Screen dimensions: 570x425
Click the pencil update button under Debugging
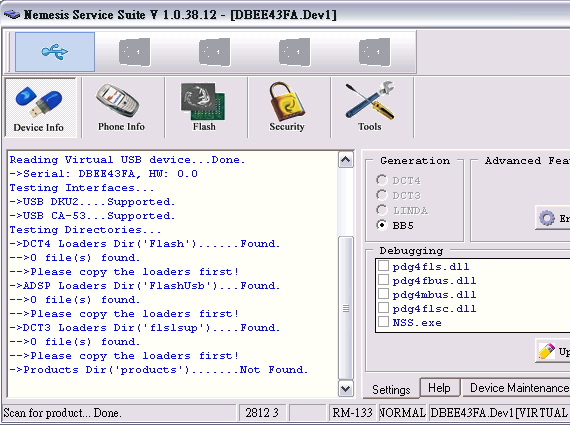553,351
